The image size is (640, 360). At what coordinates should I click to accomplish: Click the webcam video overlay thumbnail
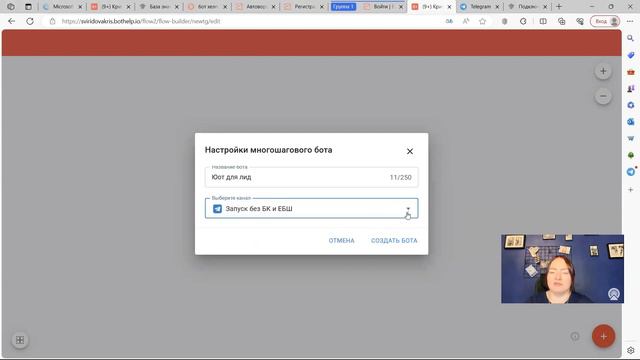coord(562,269)
